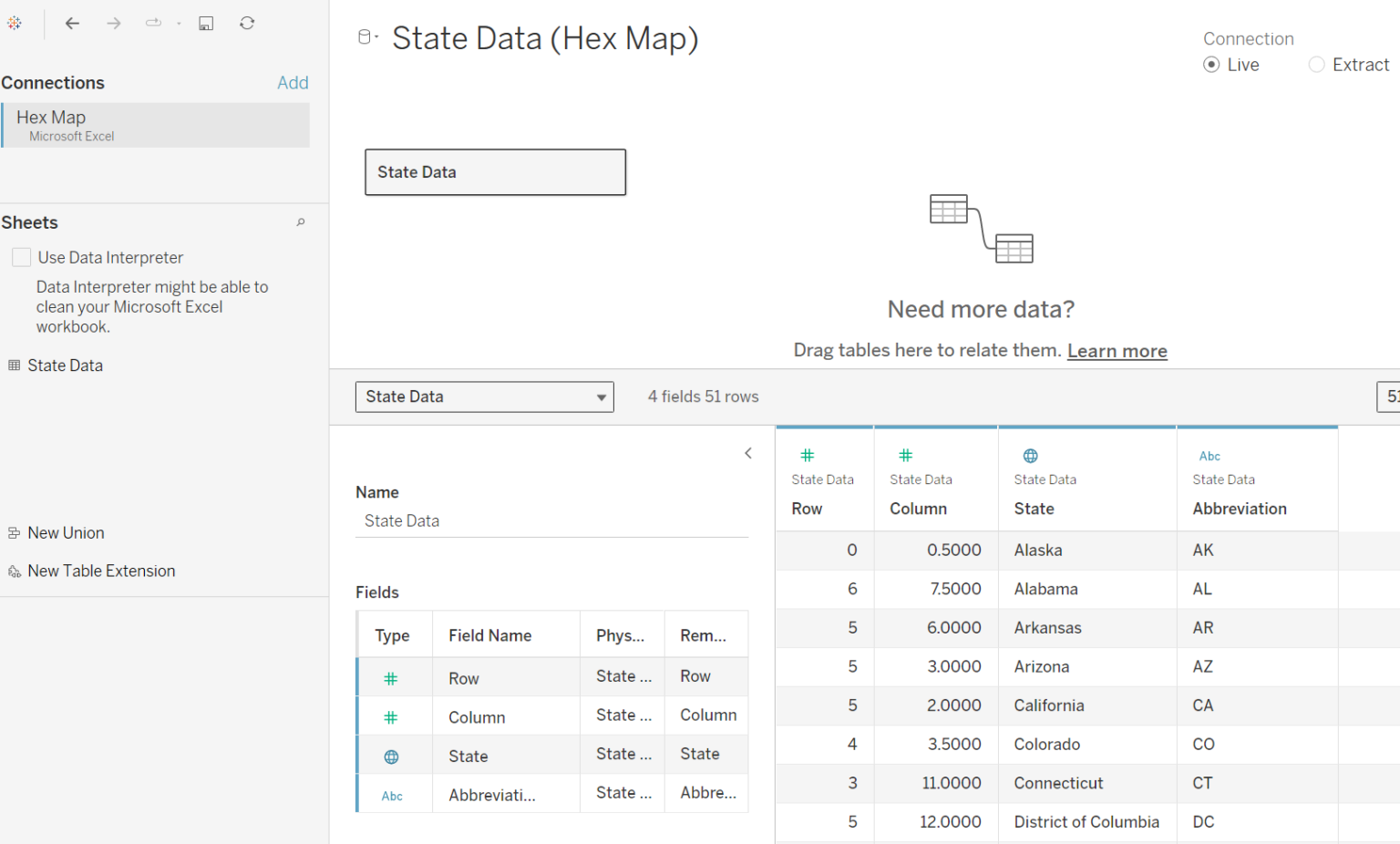
Task: Click the database icon beside the data source title
Action: (365, 36)
